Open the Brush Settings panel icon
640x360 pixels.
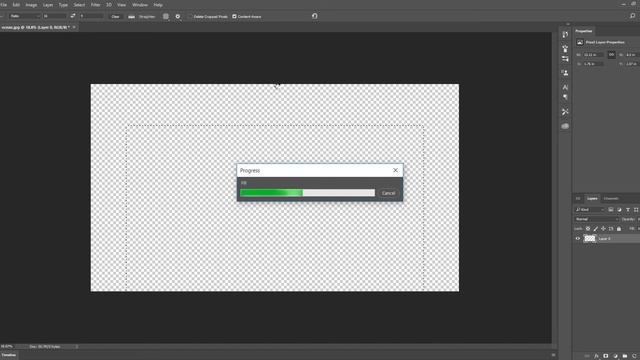click(565, 49)
